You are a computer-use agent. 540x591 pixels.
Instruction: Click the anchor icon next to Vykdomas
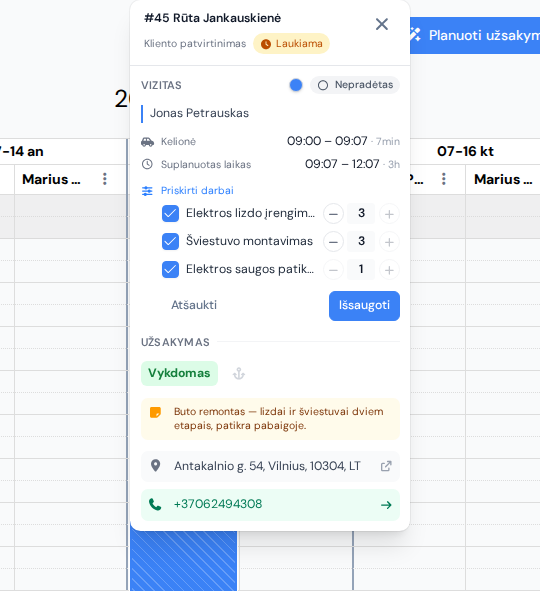pos(239,374)
